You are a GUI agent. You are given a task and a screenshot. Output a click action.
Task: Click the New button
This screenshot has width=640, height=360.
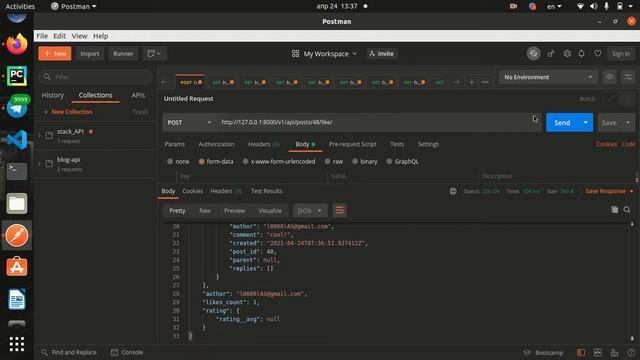tap(55, 53)
